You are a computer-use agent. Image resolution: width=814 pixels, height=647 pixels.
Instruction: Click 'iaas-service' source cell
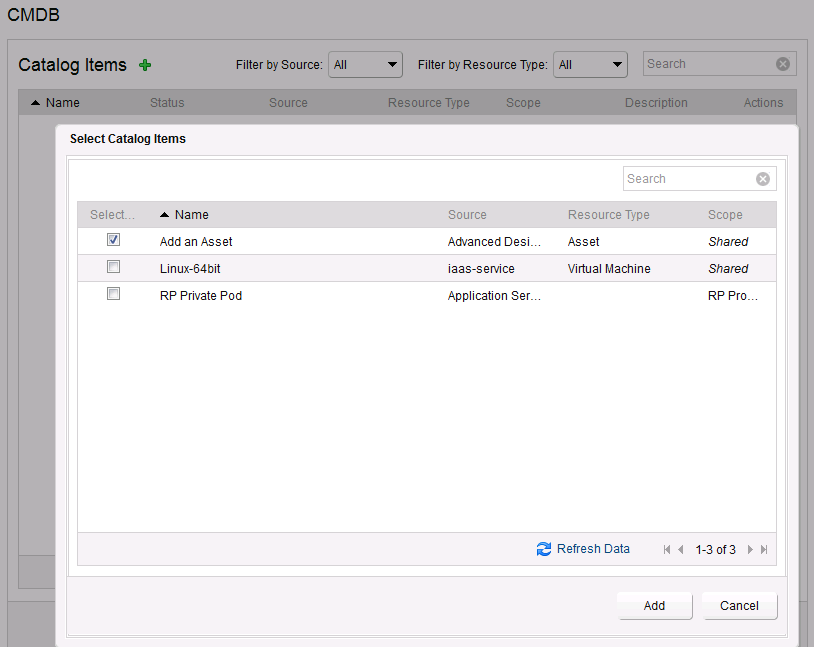[481, 268]
